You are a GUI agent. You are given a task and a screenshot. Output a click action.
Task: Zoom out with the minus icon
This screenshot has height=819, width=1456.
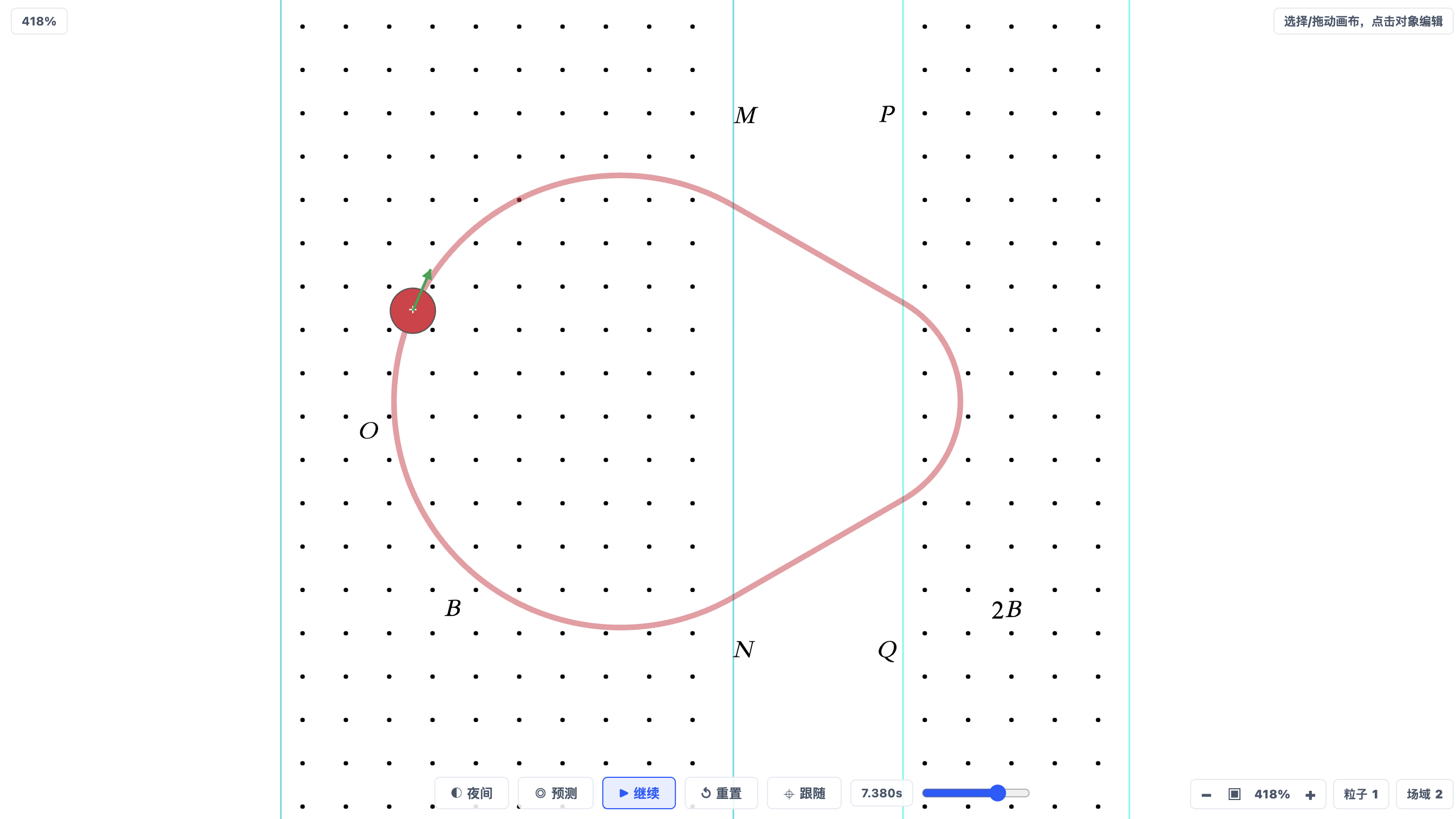1206,794
